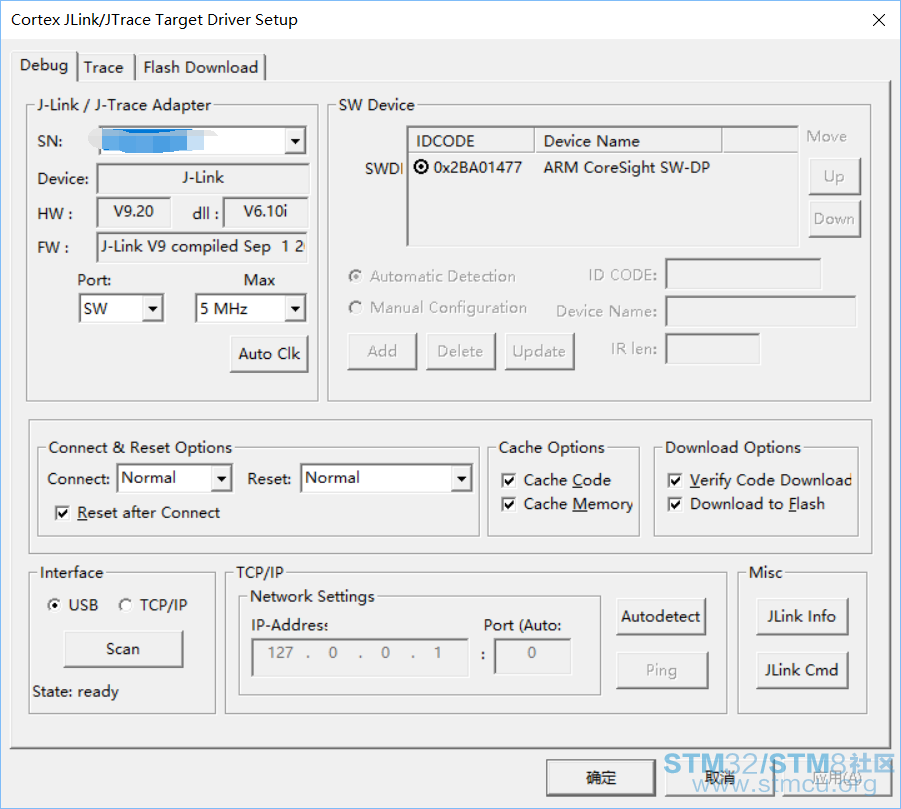Click the Device Name column header
The image size is (901, 809).
tap(628, 141)
